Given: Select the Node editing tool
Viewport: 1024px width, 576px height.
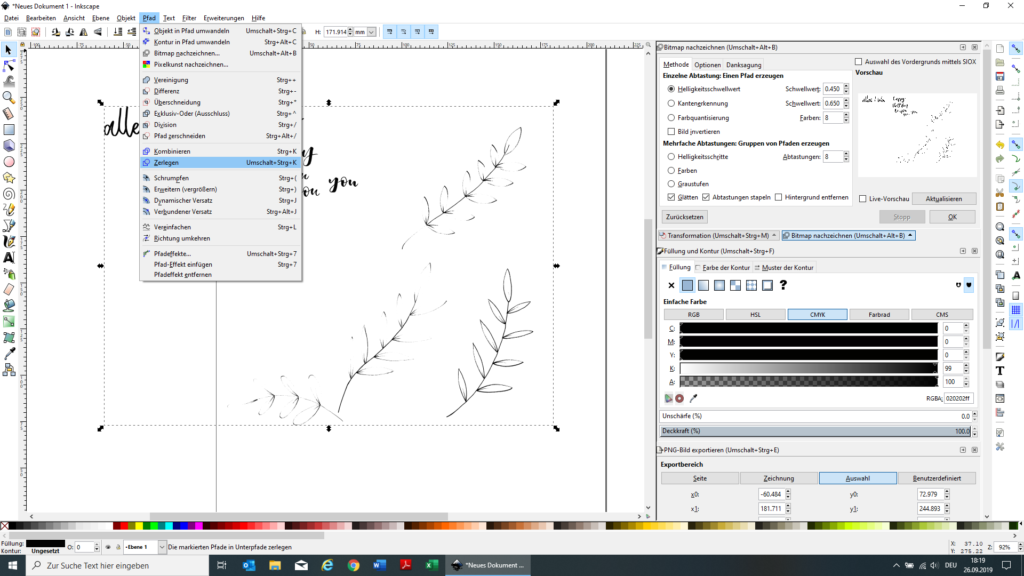Looking at the screenshot, I should [x=9, y=65].
